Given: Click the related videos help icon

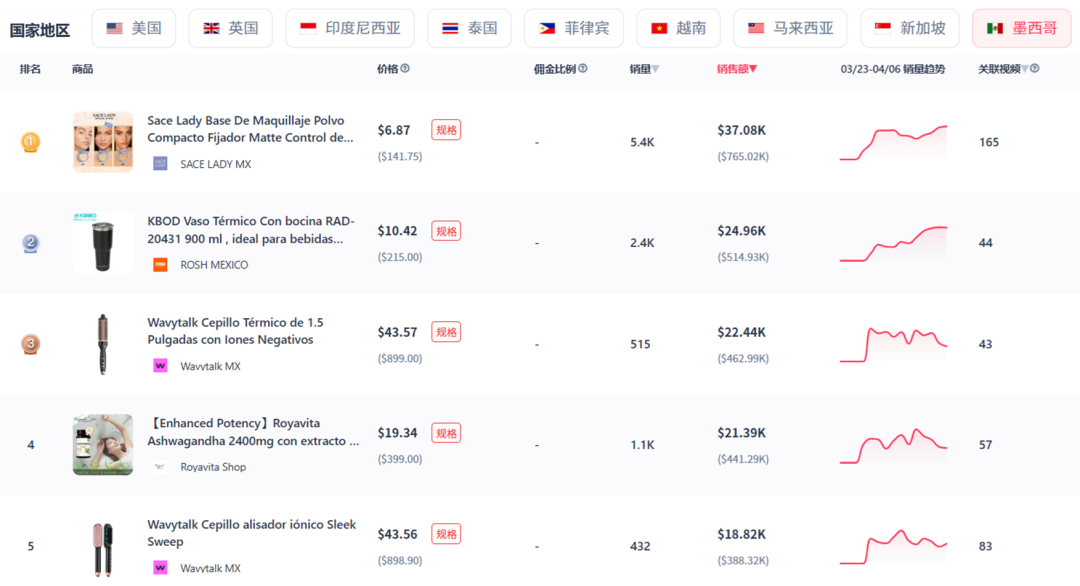Looking at the screenshot, I should [x=1035, y=68].
